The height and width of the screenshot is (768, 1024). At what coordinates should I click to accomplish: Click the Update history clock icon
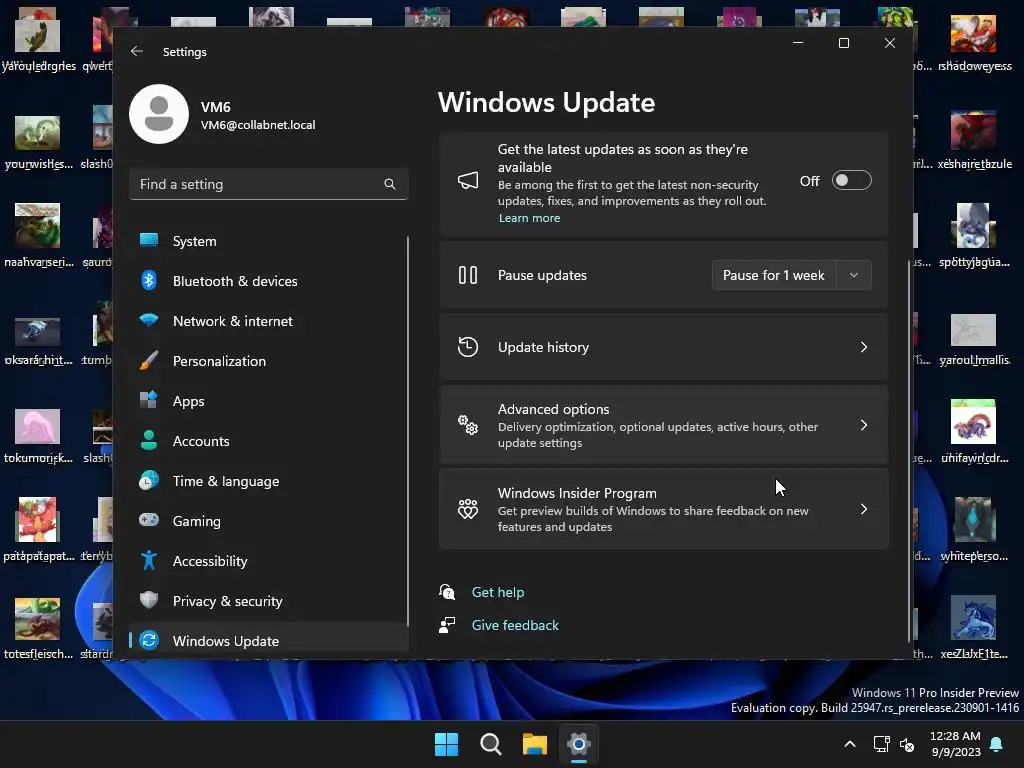[x=468, y=347]
